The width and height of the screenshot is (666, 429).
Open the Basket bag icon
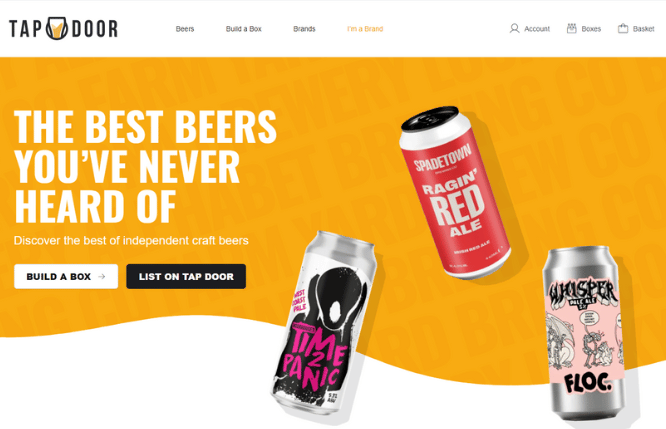click(623, 28)
